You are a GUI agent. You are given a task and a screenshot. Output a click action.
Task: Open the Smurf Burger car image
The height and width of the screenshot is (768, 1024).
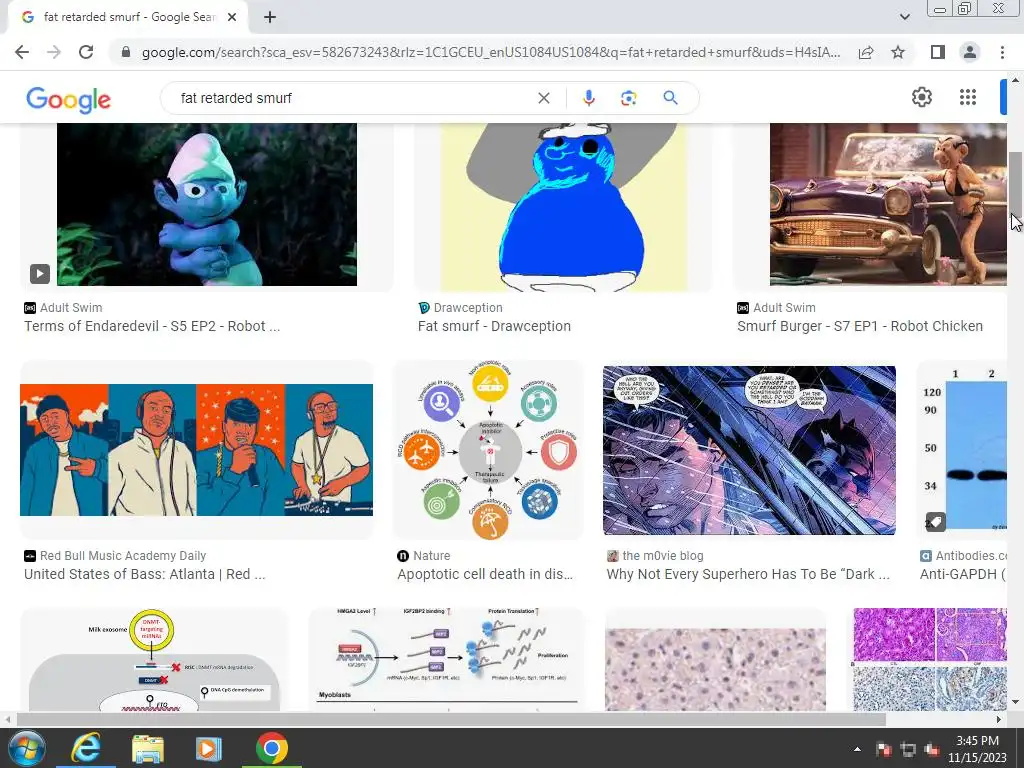888,204
